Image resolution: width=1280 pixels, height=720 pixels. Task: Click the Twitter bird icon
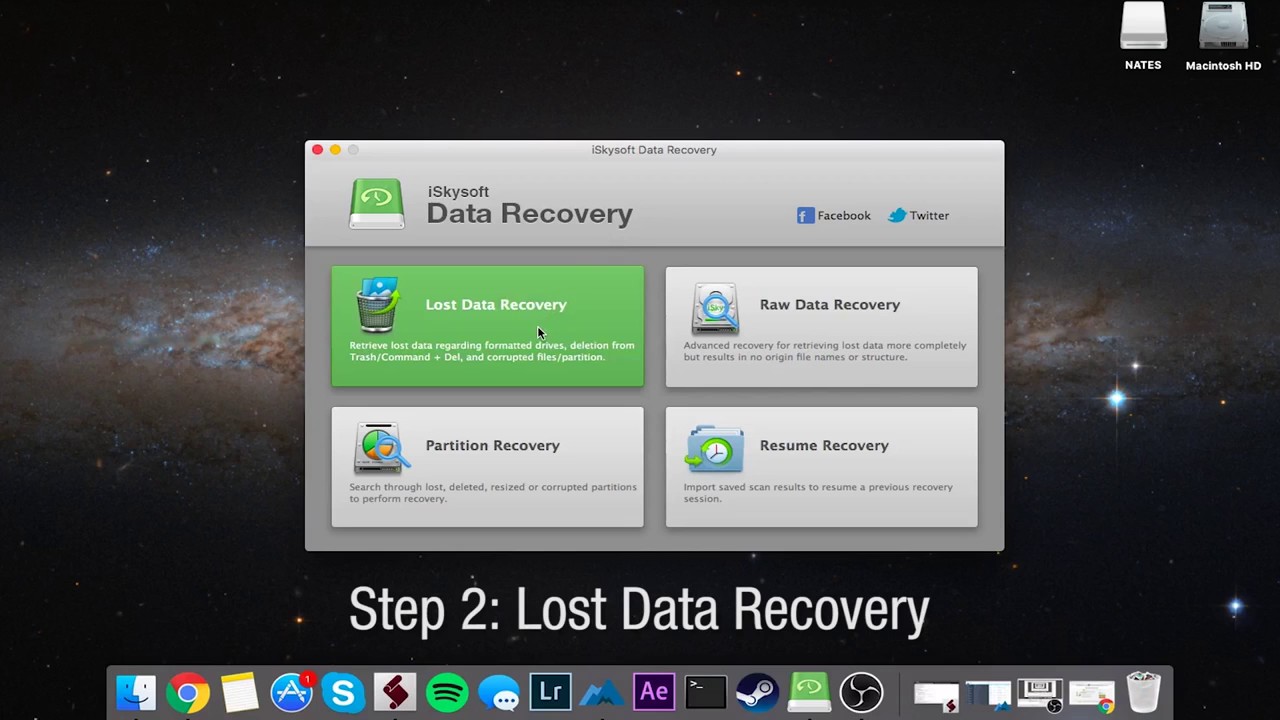point(897,215)
